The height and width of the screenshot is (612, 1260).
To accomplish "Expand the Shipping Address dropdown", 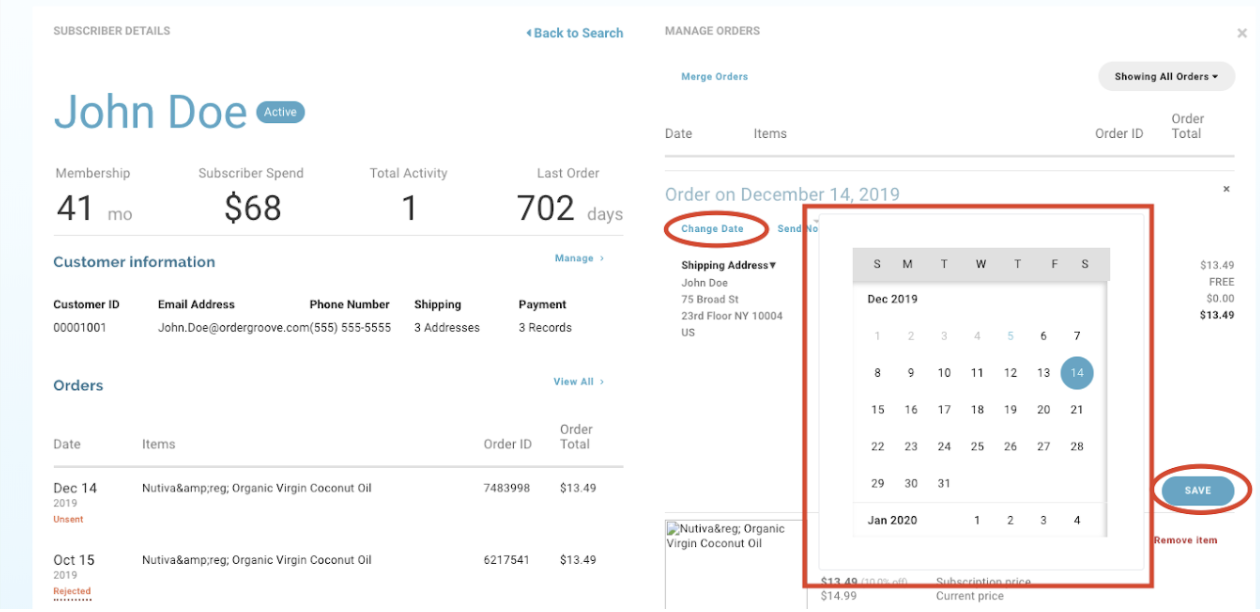I will (728, 265).
